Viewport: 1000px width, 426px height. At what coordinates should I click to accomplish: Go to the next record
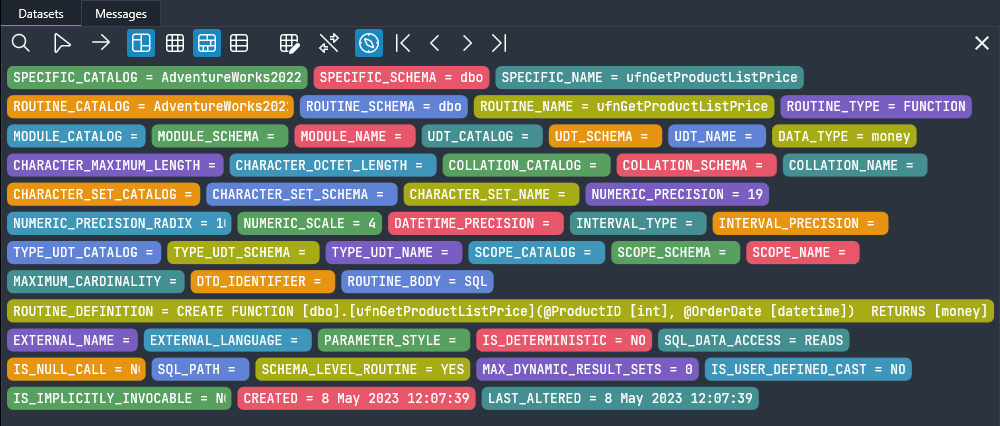(x=466, y=42)
